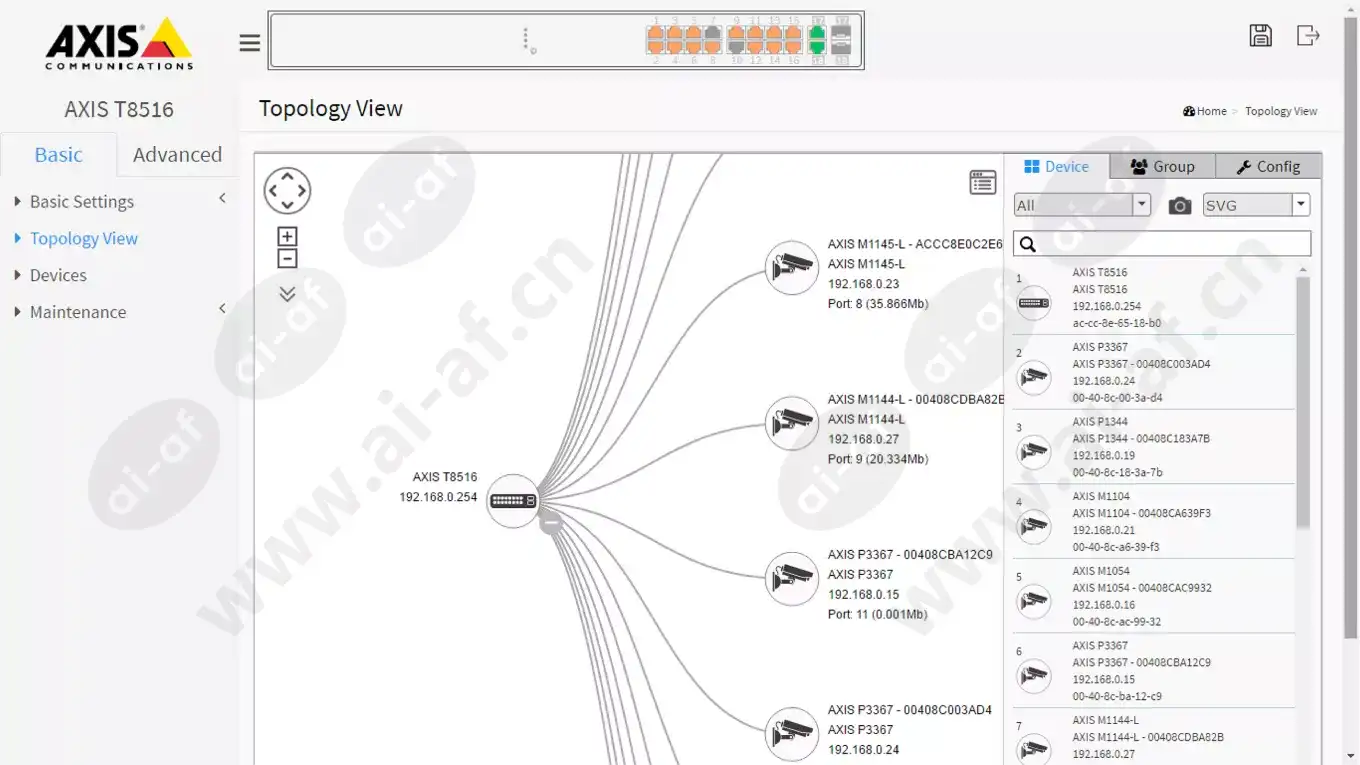
Task: Click the 'AXIS T8516' model title
Action: [119, 109]
